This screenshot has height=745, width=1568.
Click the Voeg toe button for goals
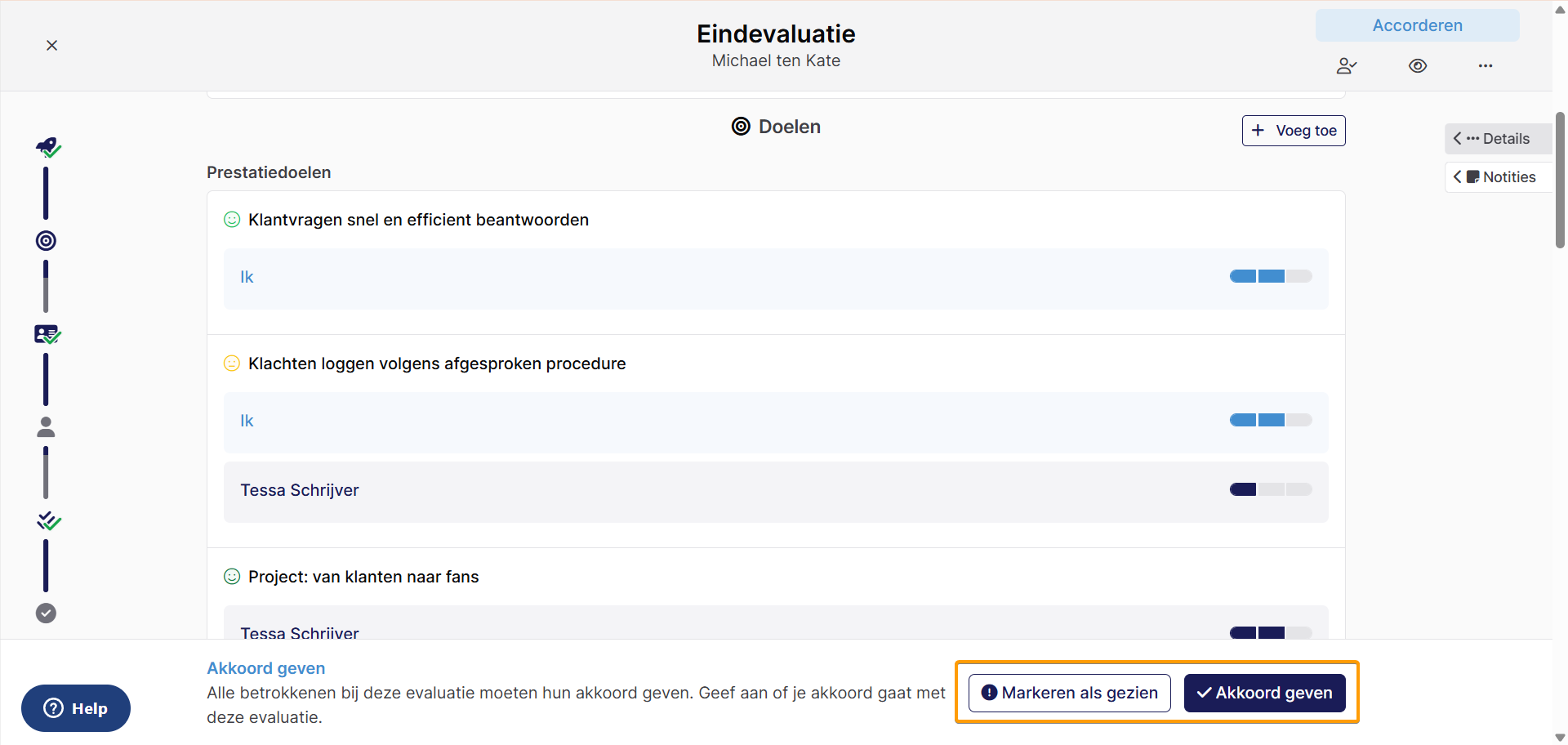1294,131
